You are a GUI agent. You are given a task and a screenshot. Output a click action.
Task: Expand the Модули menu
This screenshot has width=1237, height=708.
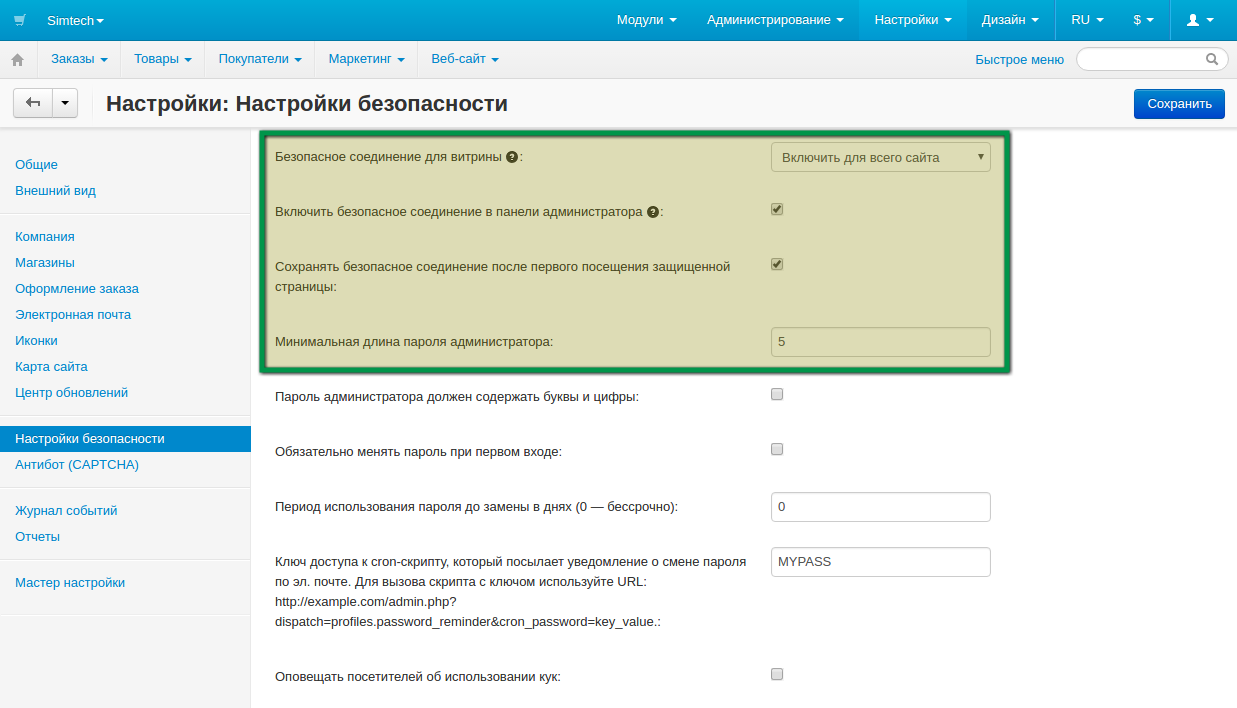[x=646, y=20]
